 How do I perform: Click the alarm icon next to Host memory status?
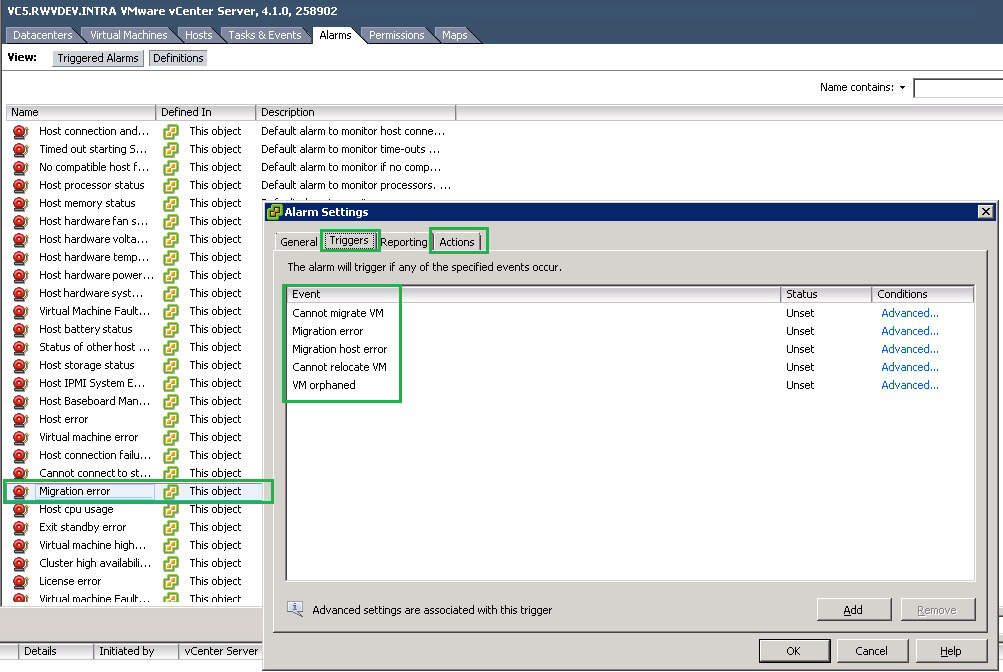click(x=20, y=203)
